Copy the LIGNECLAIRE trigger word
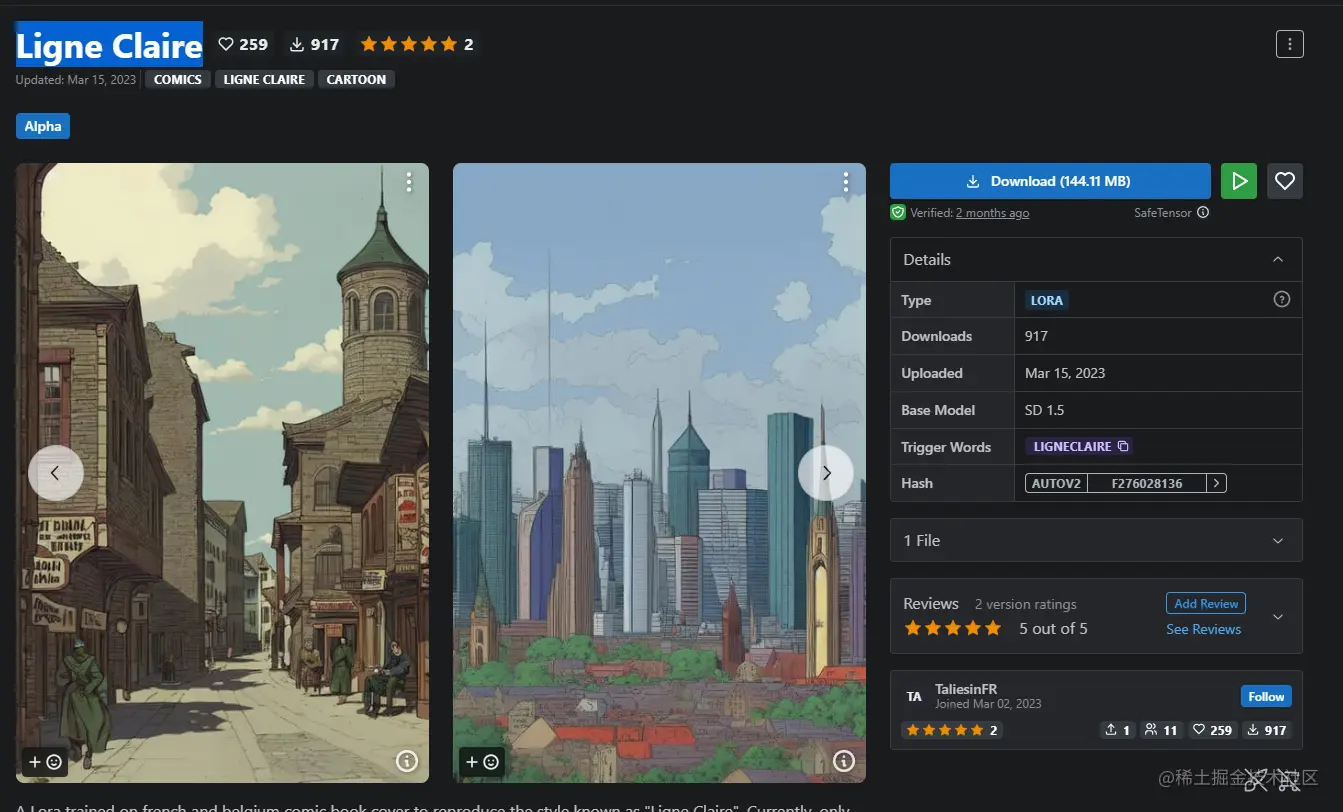 tap(1122, 446)
